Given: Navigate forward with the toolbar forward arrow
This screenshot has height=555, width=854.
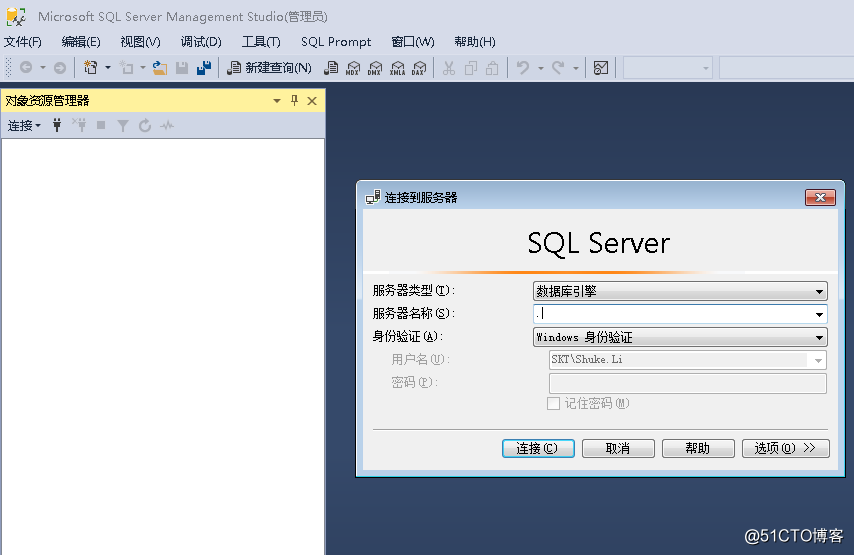Looking at the screenshot, I should [60, 68].
